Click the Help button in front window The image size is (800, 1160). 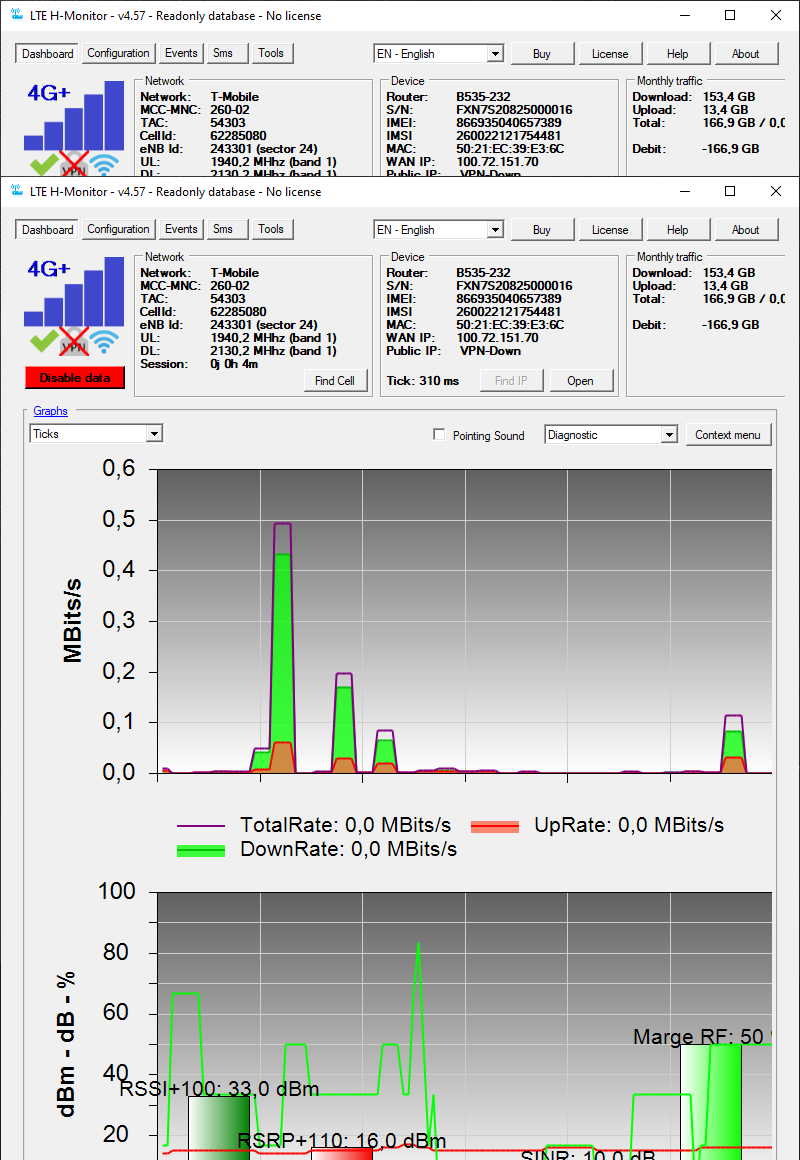point(678,230)
